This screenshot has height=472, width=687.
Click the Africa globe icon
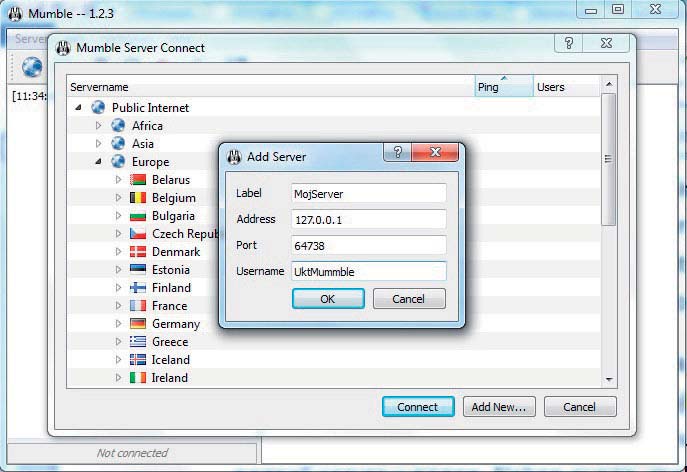coord(118,125)
